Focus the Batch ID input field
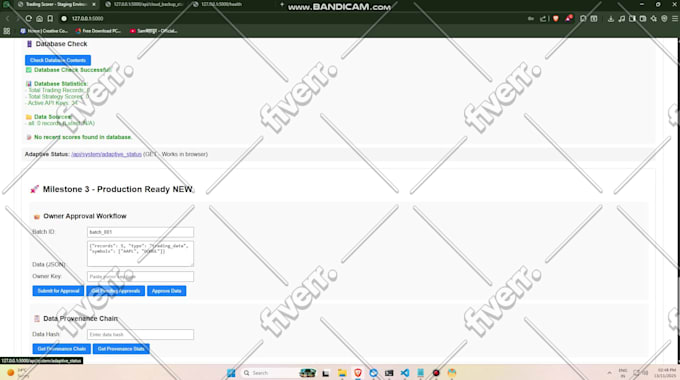 pos(140,232)
